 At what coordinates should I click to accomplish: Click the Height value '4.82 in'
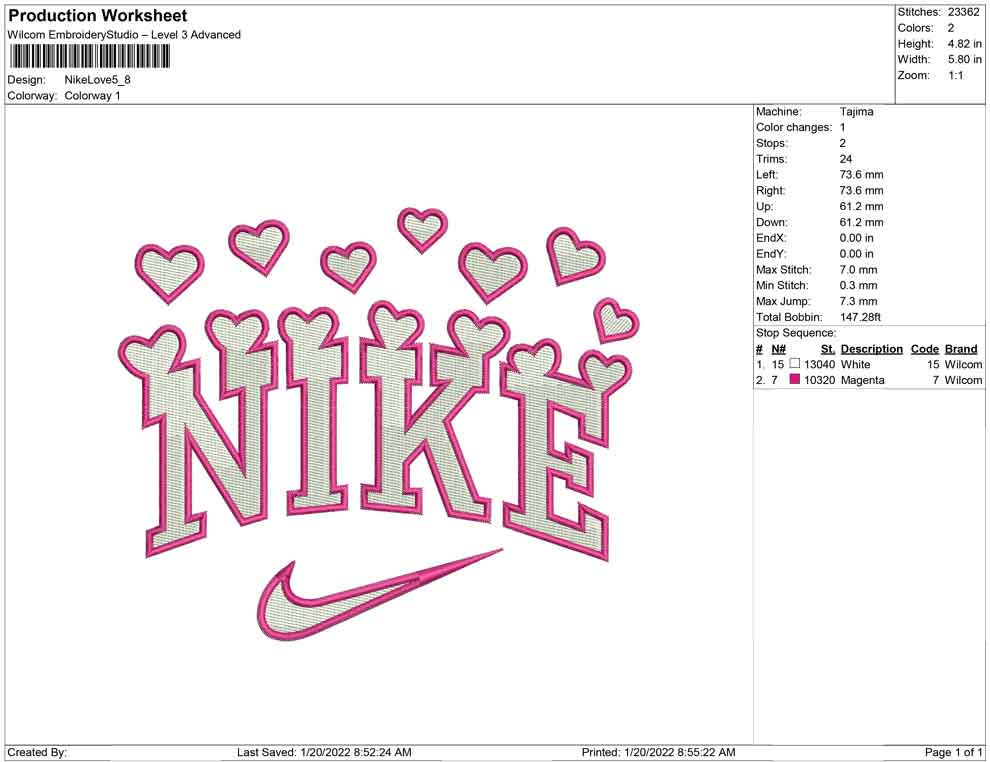[x=964, y=44]
